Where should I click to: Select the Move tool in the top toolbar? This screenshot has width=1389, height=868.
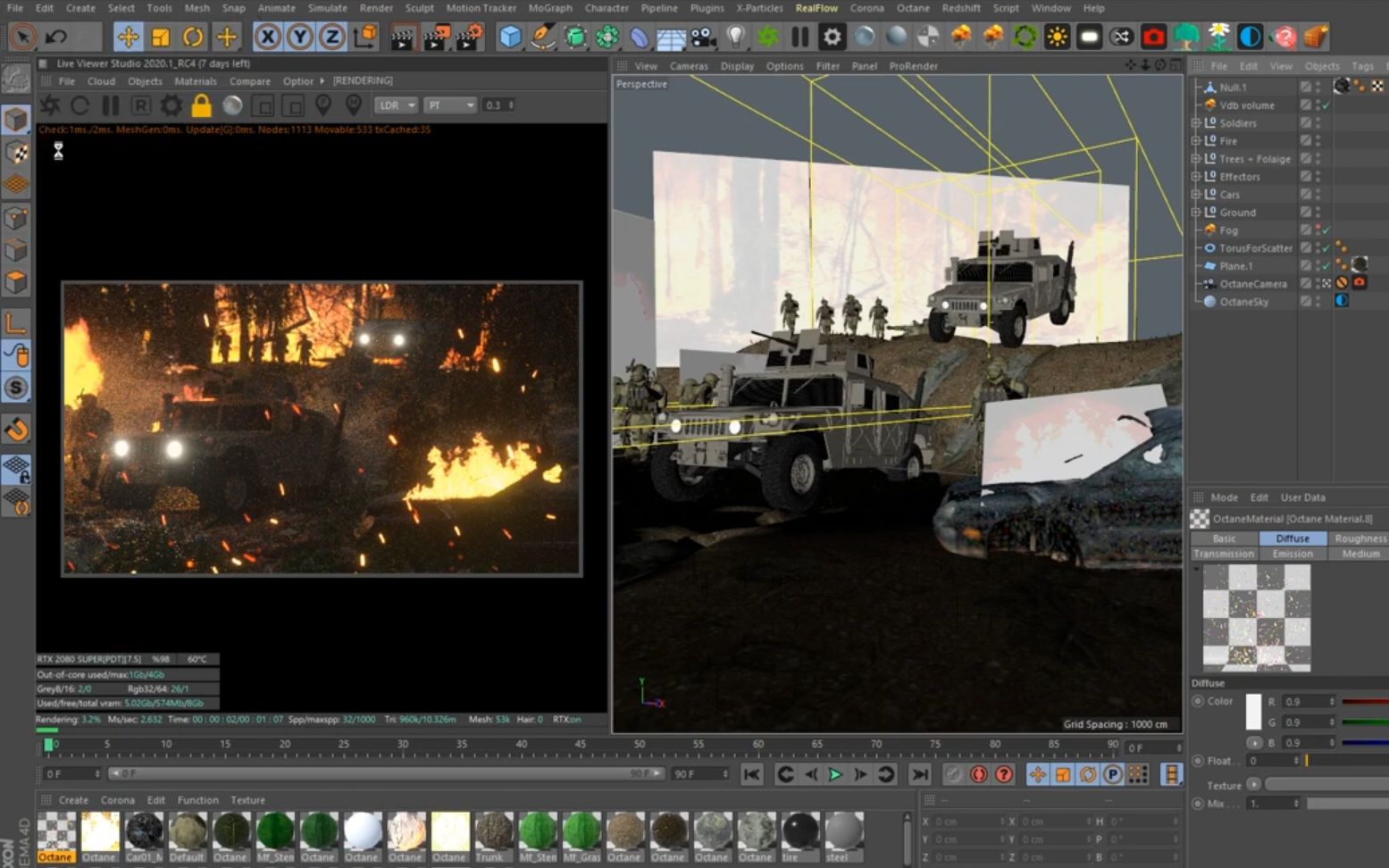[x=129, y=37]
